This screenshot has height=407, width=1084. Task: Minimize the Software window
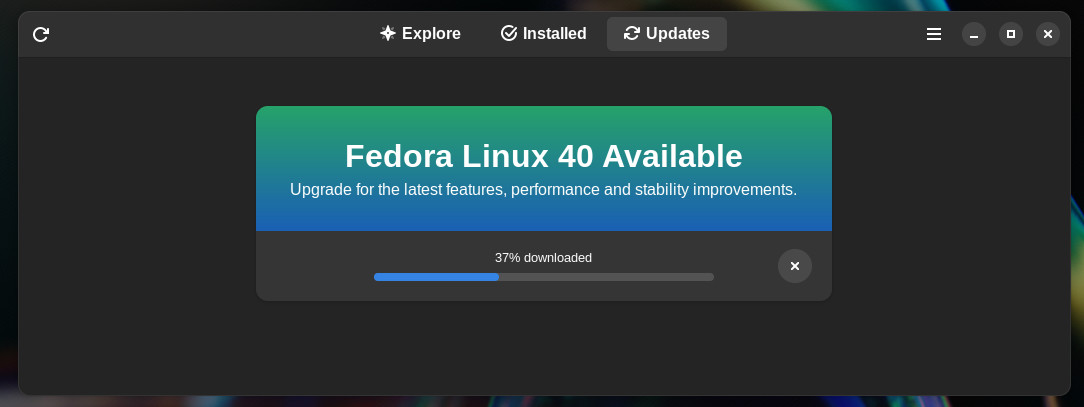click(x=973, y=34)
